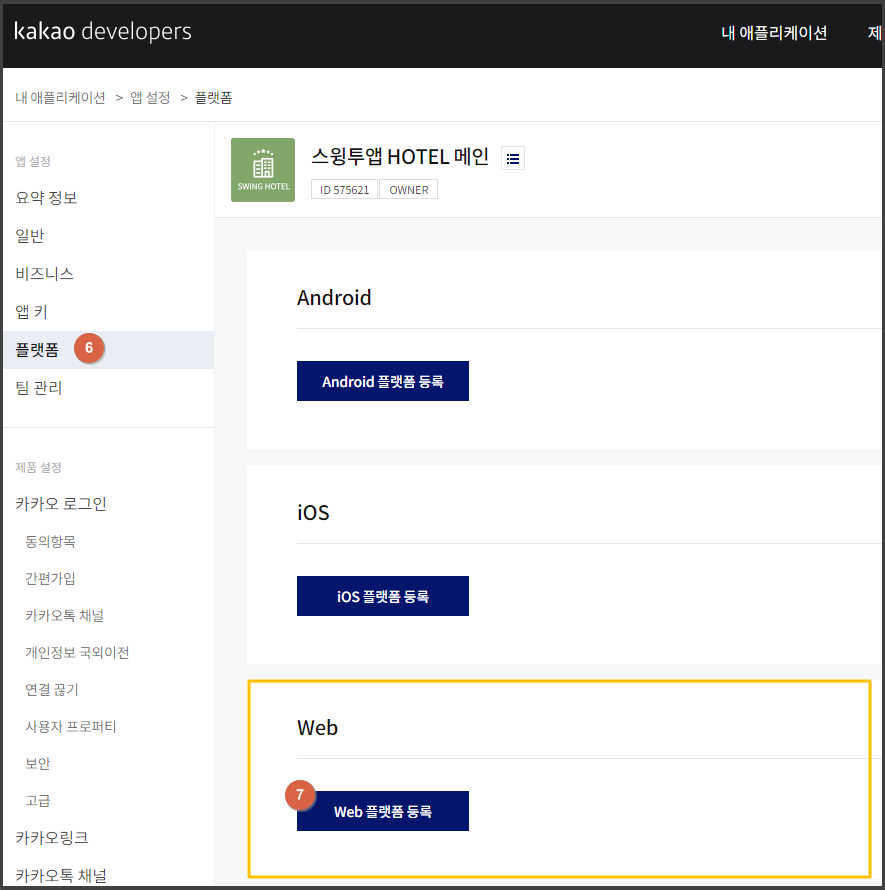The image size is (885, 890).
Task: Open 카카오 로그인 product settings
Action: (x=61, y=504)
